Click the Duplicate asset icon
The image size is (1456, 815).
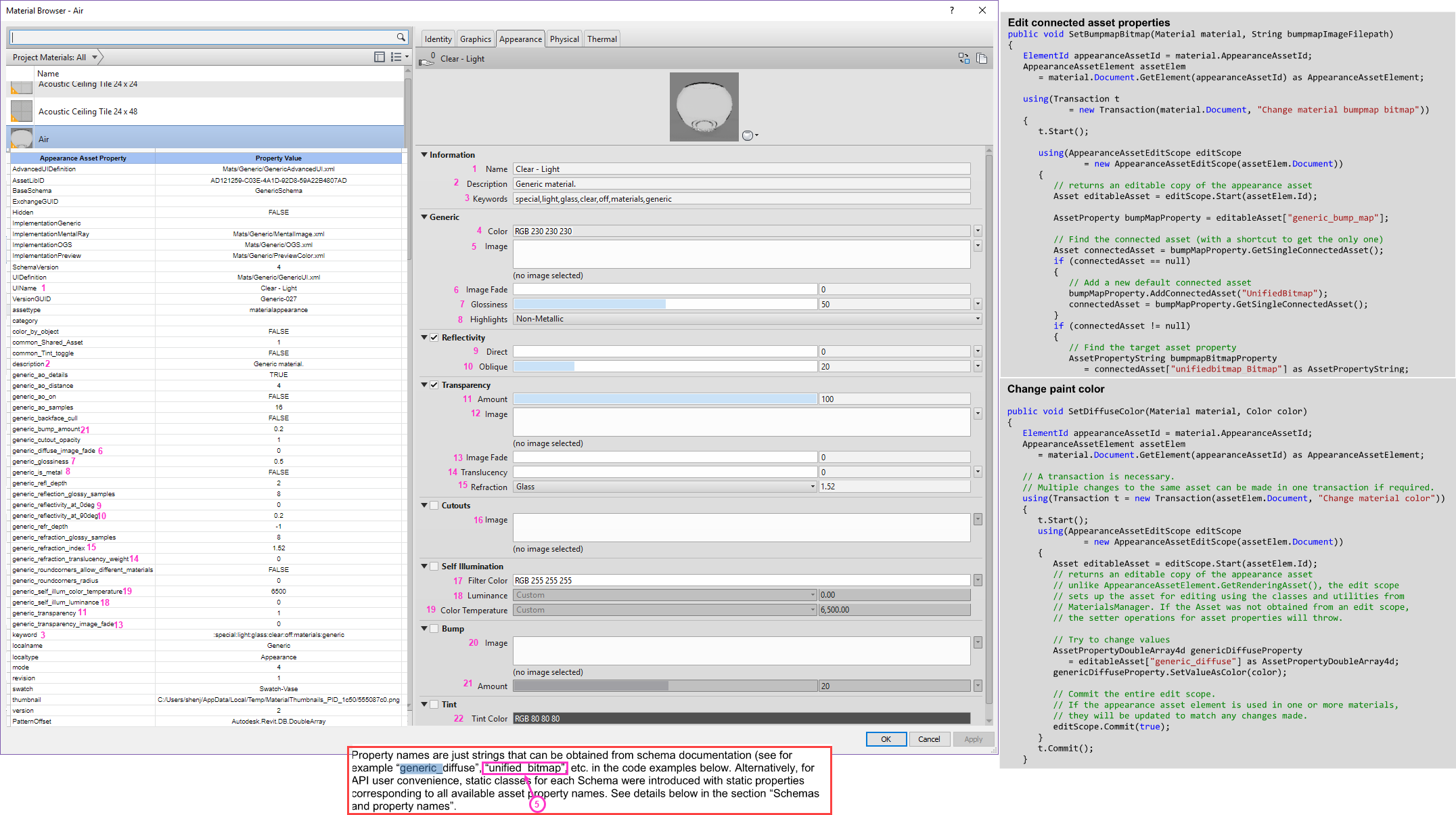tap(982, 59)
